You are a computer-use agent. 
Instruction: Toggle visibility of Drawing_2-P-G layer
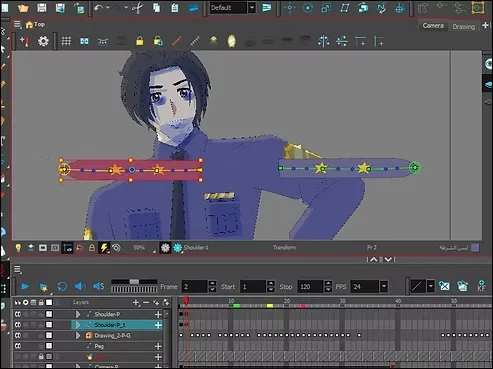coord(18,335)
